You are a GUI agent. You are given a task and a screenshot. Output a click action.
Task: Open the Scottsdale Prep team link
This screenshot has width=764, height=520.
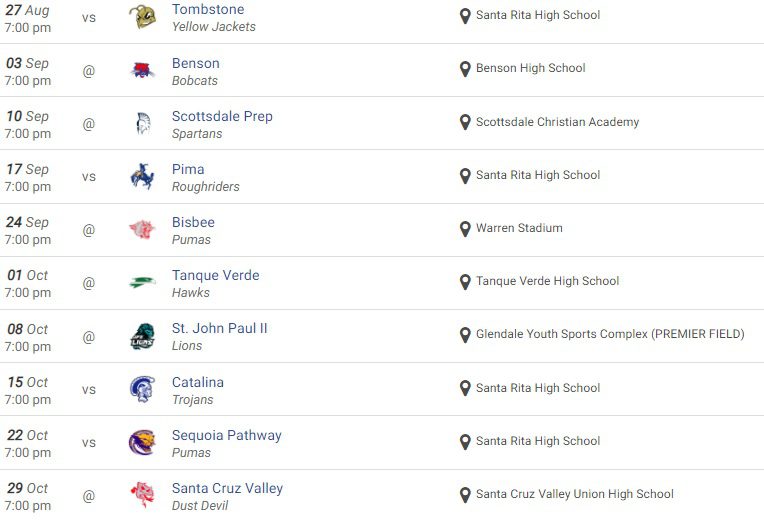click(x=222, y=116)
